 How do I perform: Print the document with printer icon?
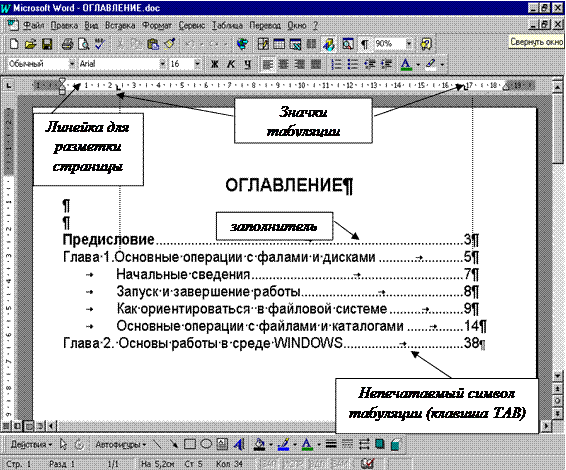[x=68, y=44]
